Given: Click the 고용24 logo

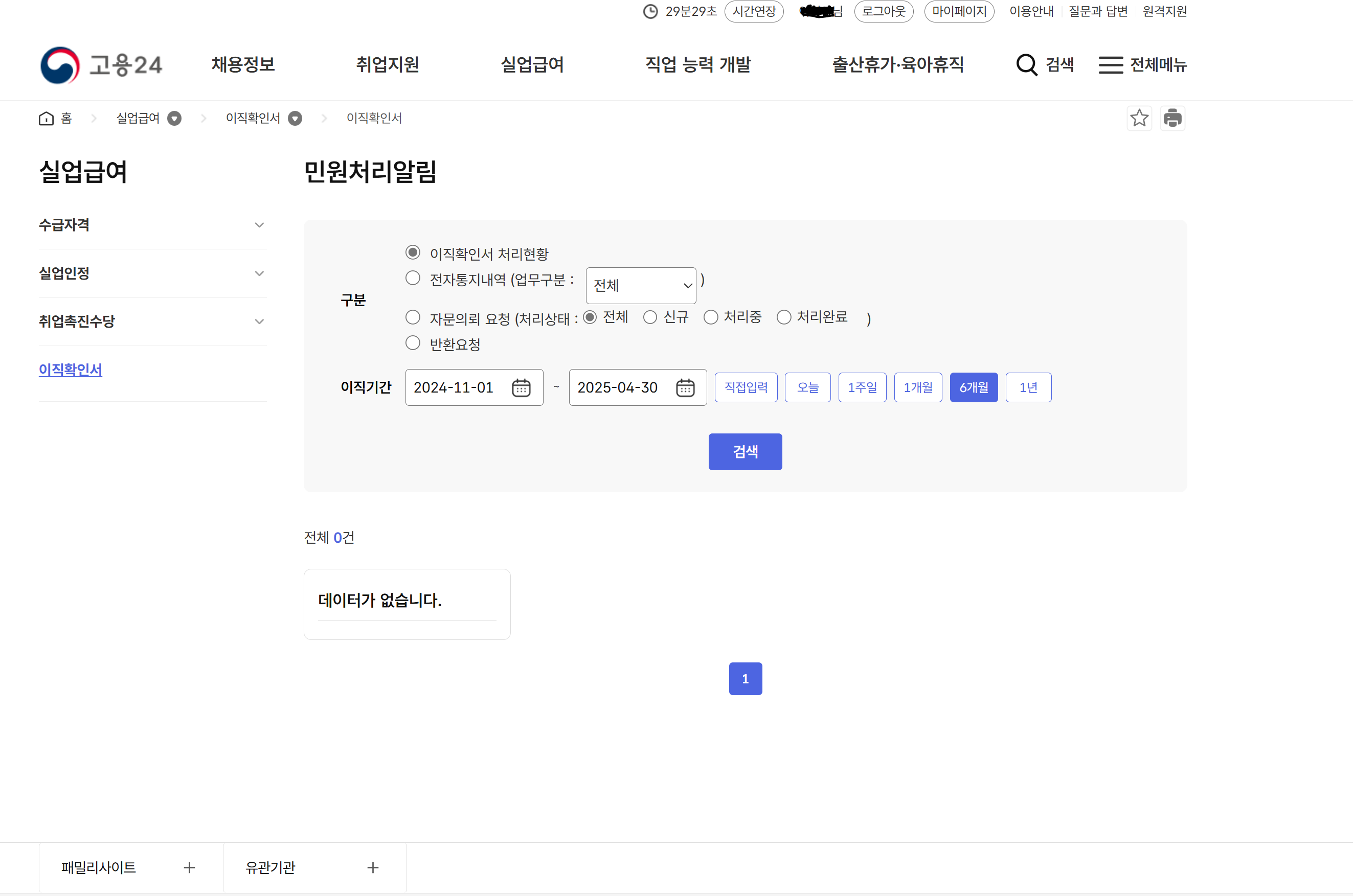Looking at the screenshot, I should coord(102,64).
